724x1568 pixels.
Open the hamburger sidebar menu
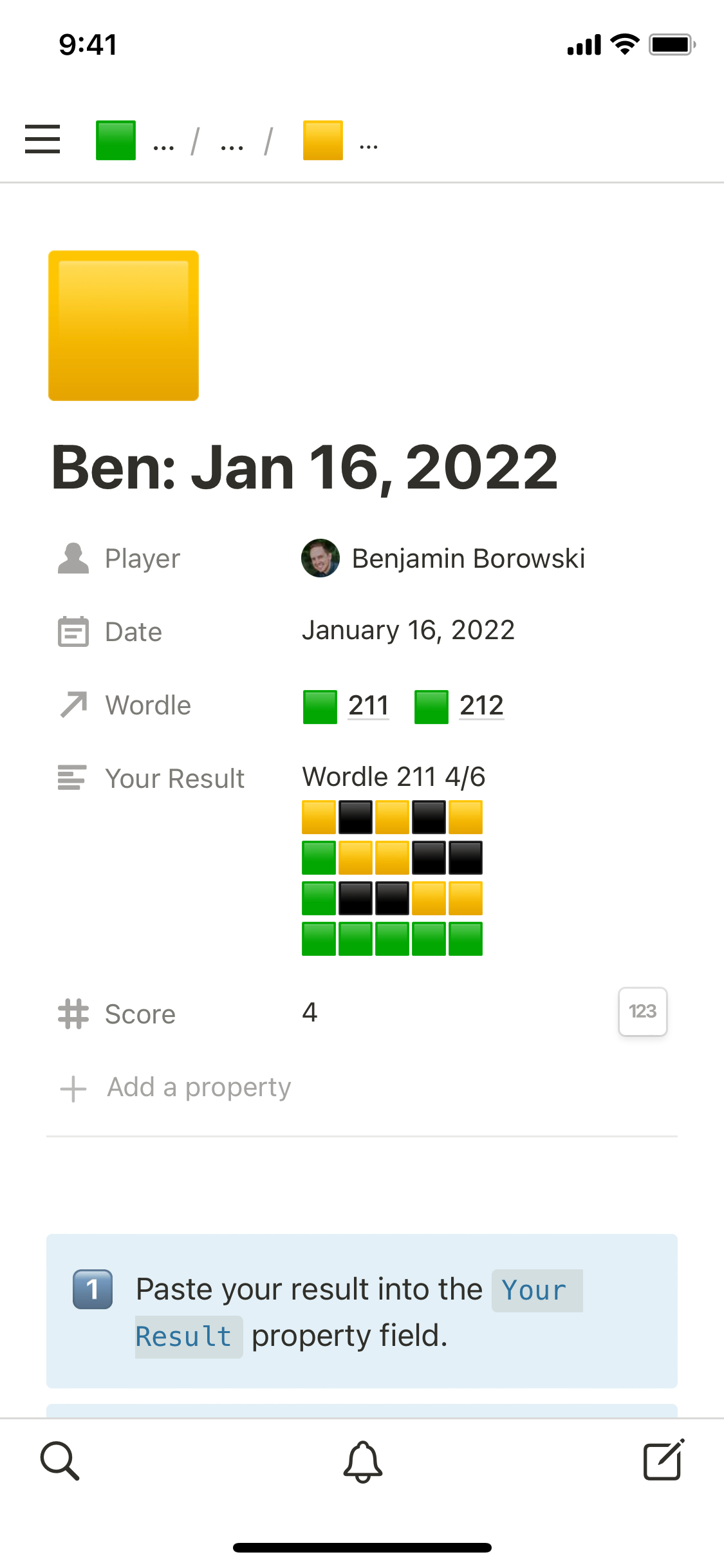pyautogui.click(x=42, y=140)
